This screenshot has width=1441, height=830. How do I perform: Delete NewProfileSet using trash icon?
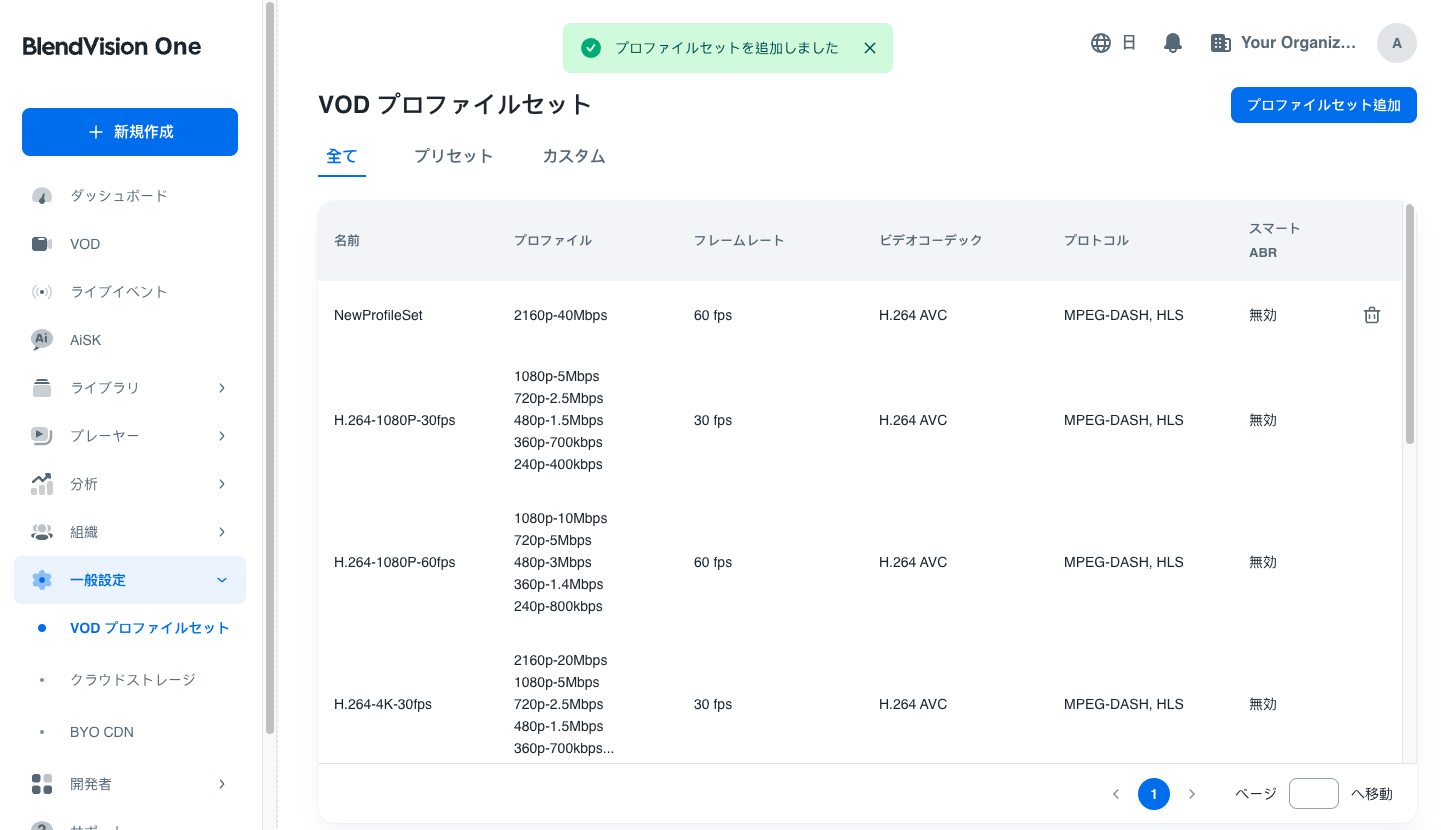[x=1372, y=315]
